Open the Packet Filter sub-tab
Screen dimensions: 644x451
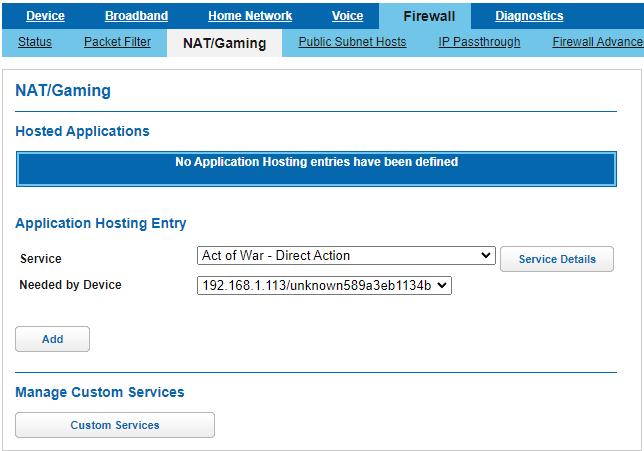(117, 42)
